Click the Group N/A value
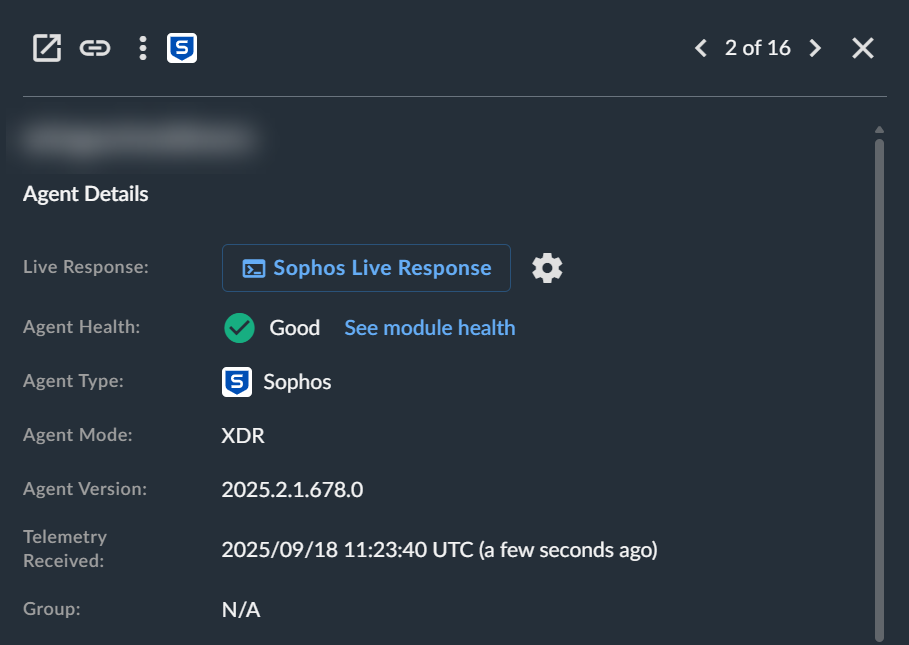Viewport: 909px width, 645px height. pyautogui.click(x=241, y=610)
